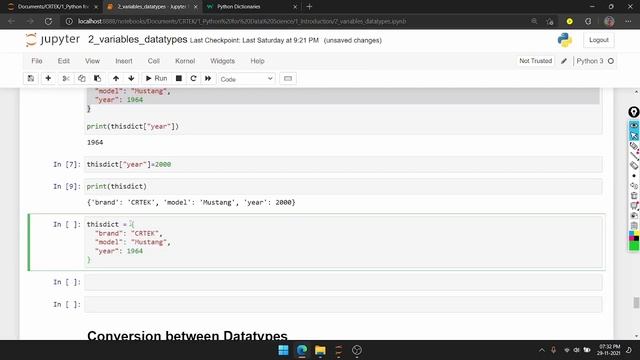The height and width of the screenshot is (360, 640).
Task: Open Microsoft Edge from the taskbar
Action: [302, 350]
